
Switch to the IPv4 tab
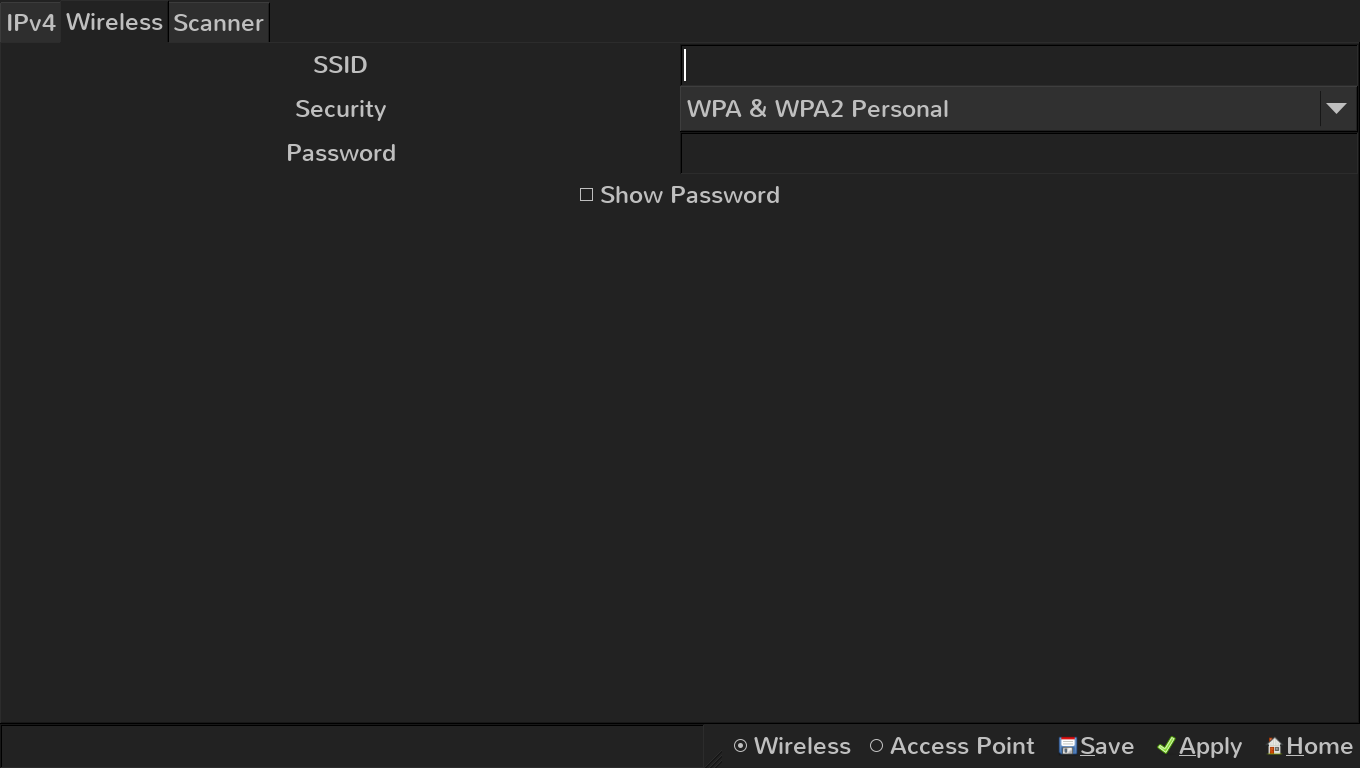tap(31, 23)
